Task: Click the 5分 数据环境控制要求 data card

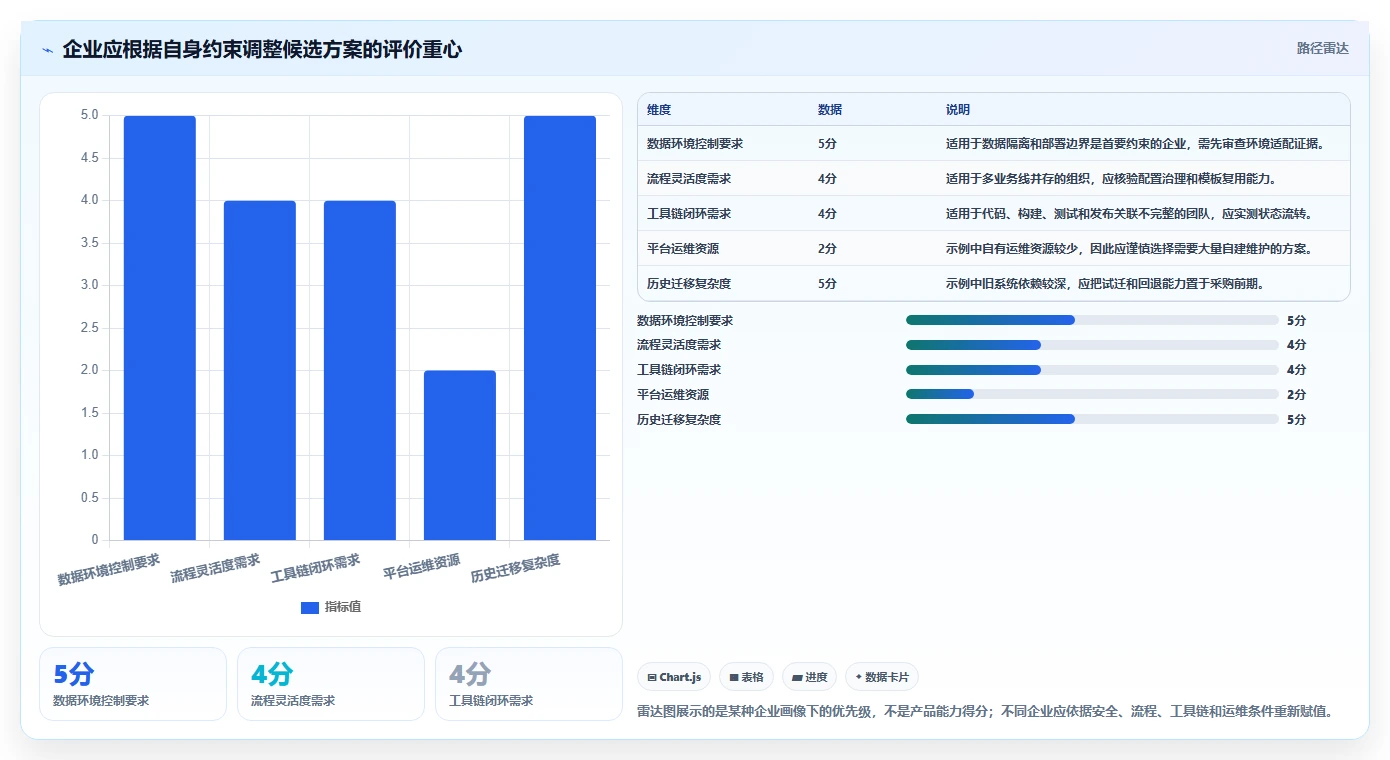Action: pos(133,684)
